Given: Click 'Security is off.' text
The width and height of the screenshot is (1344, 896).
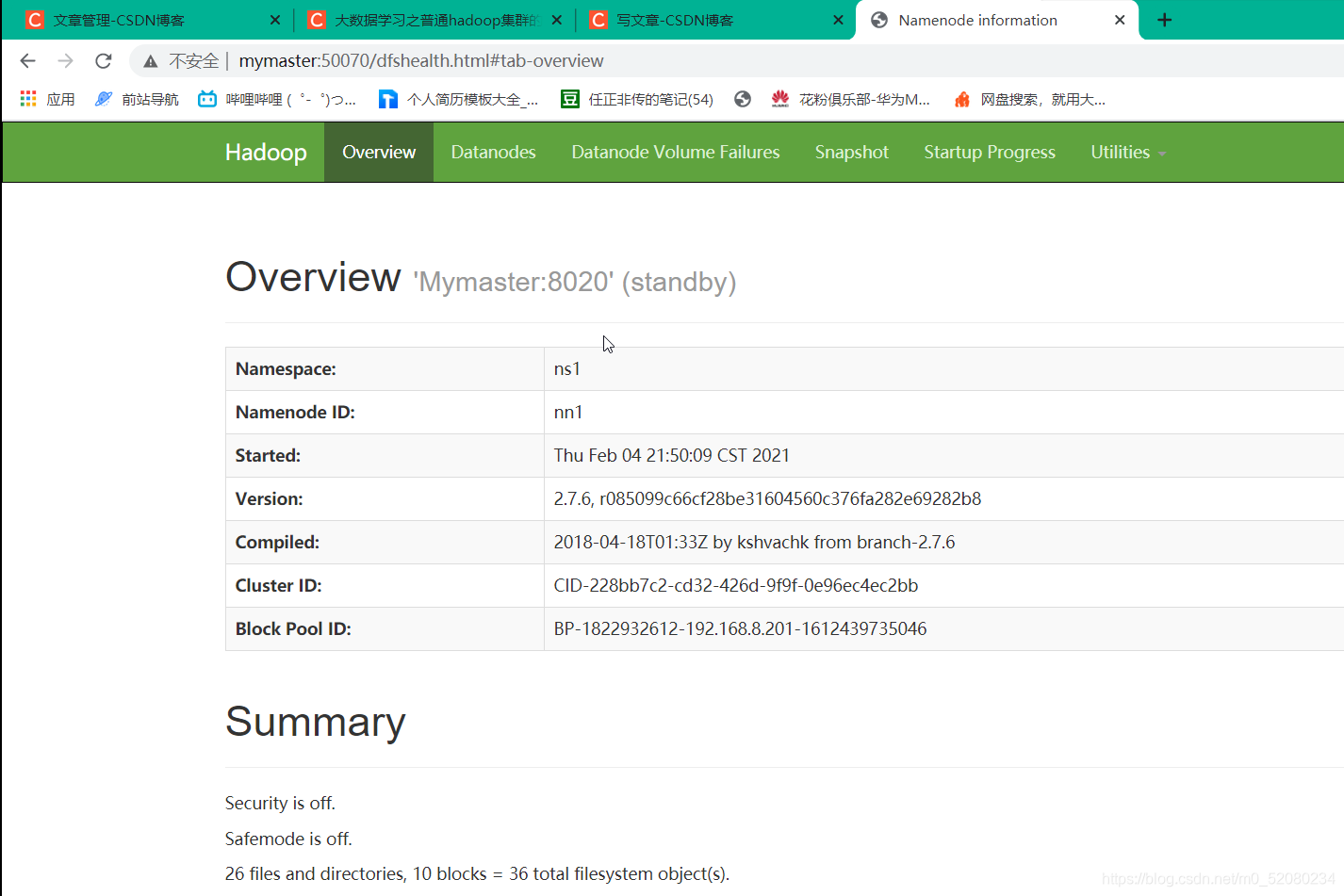Looking at the screenshot, I should pos(280,803).
